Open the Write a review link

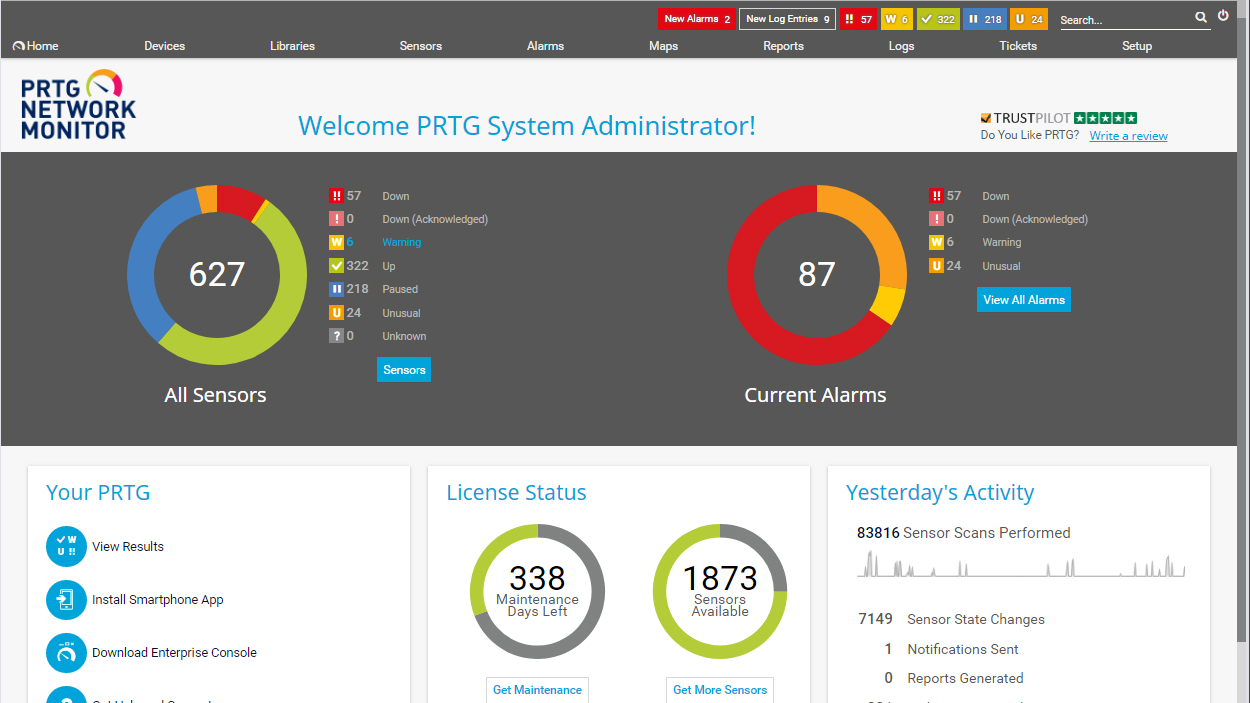1128,136
